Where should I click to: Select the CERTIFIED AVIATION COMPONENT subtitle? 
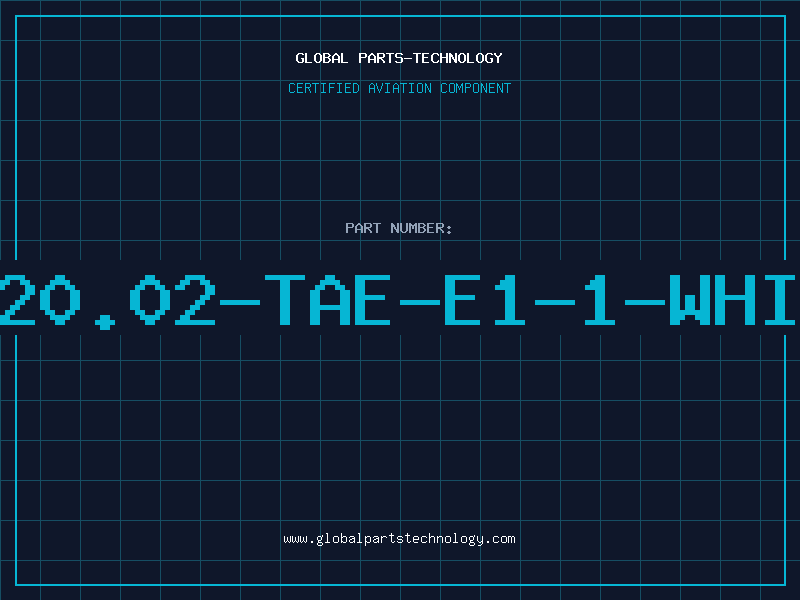coord(399,88)
